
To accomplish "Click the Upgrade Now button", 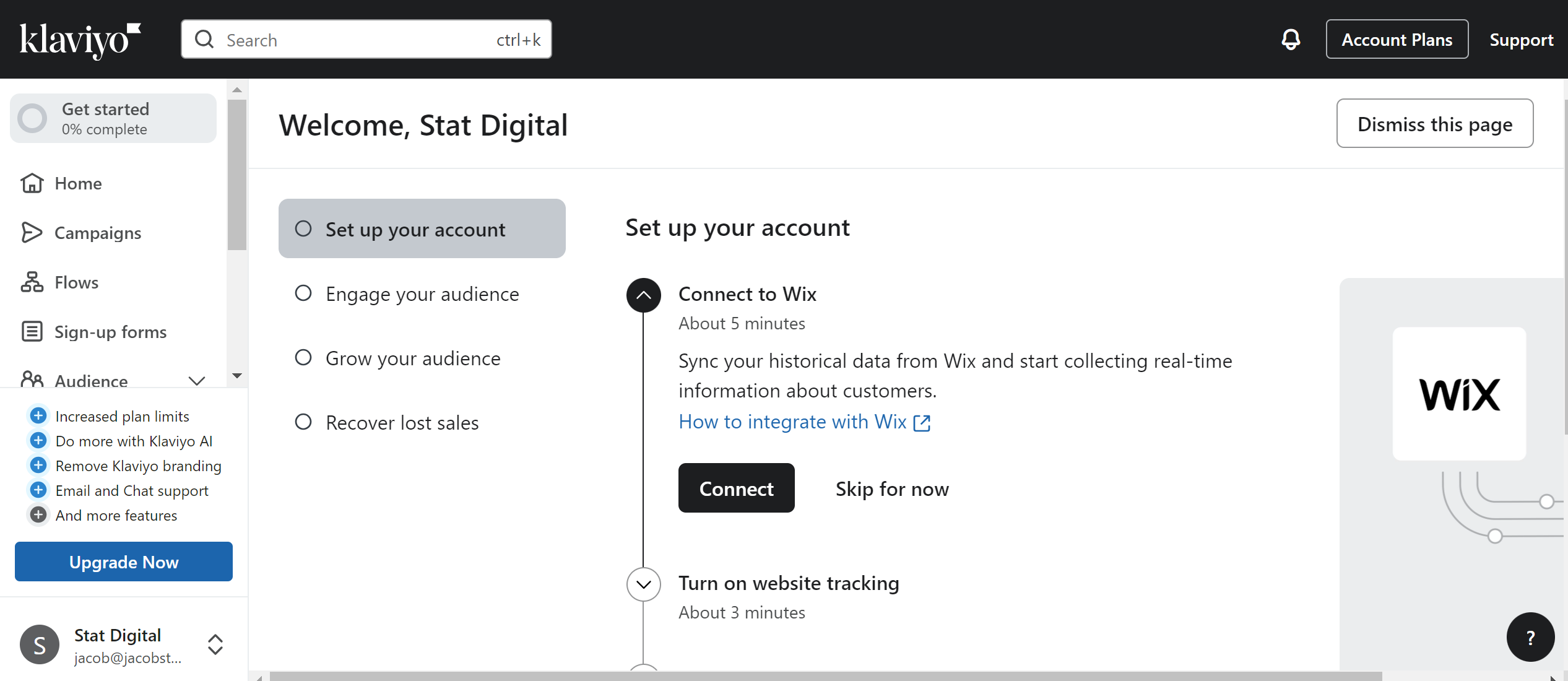I will (x=124, y=562).
